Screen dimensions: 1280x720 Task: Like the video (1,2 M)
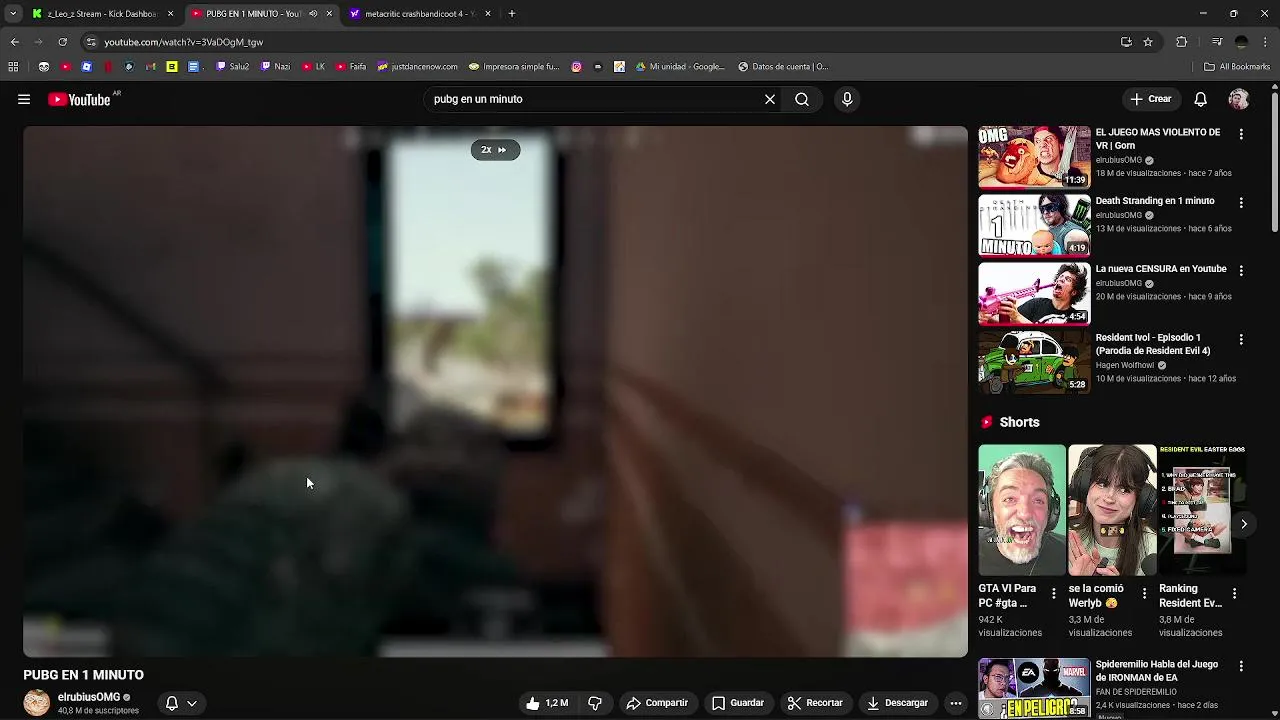pyautogui.click(x=547, y=703)
